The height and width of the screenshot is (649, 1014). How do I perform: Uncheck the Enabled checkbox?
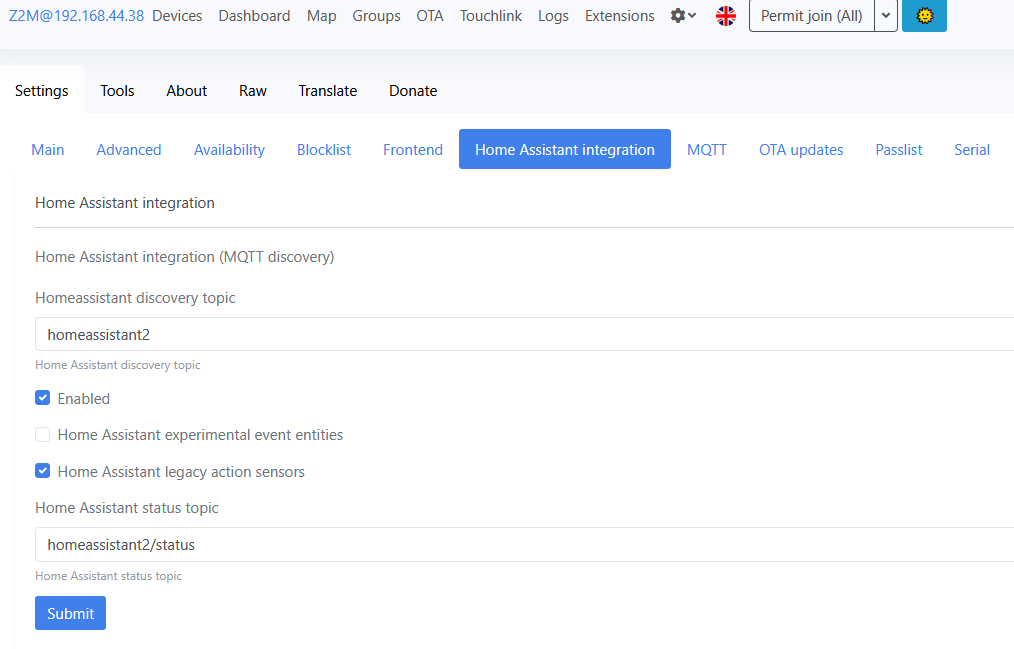[43, 398]
